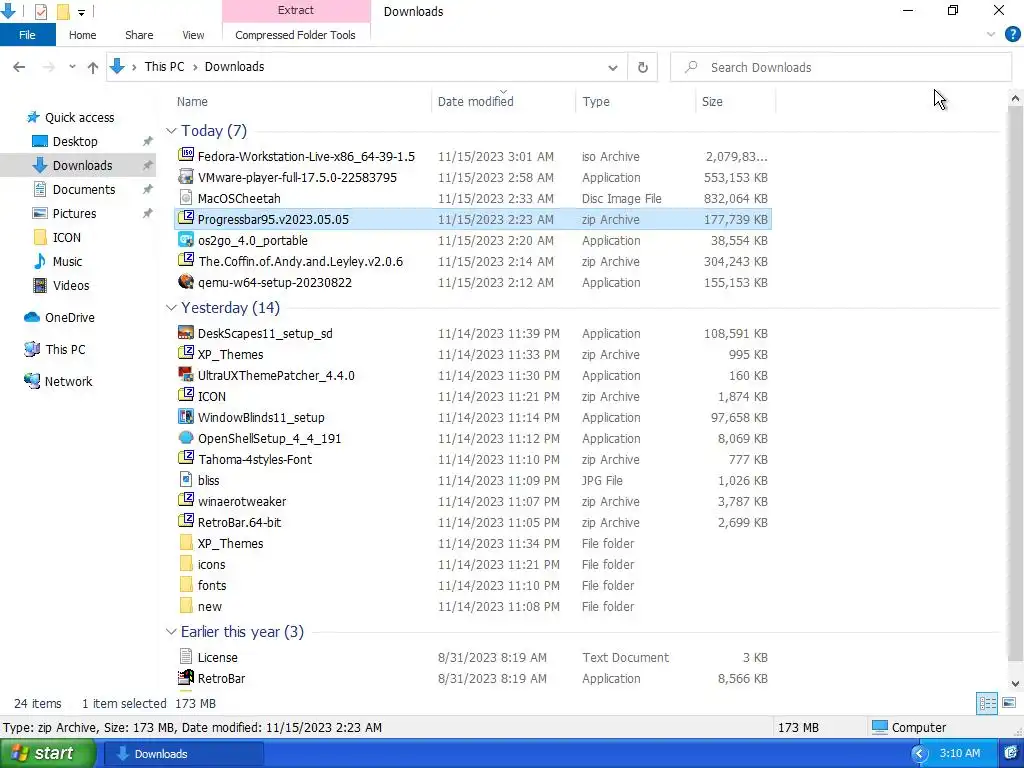Open the Home ribbon tab

click(82, 35)
